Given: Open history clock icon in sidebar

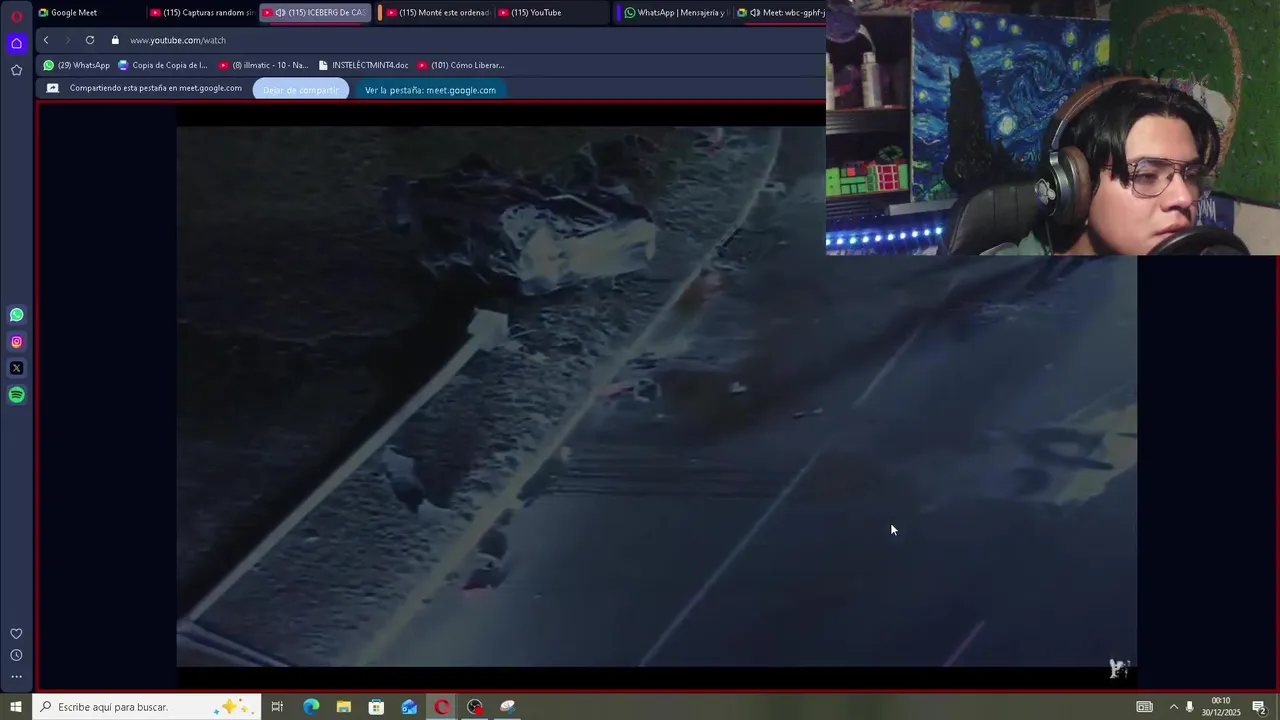Looking at the screenshot, I should (16, 655).
